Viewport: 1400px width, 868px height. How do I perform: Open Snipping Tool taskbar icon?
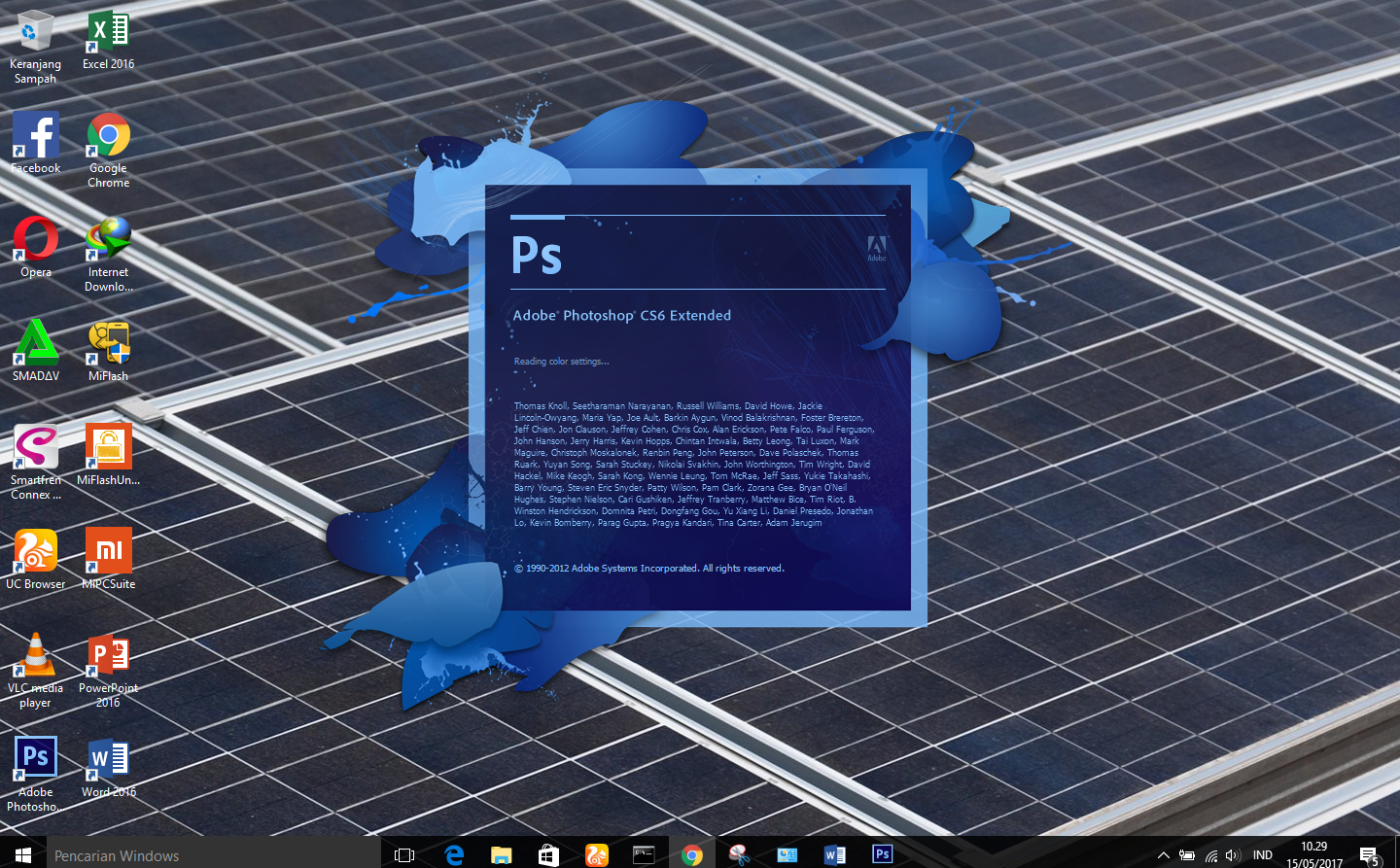(x=739, y=855)
